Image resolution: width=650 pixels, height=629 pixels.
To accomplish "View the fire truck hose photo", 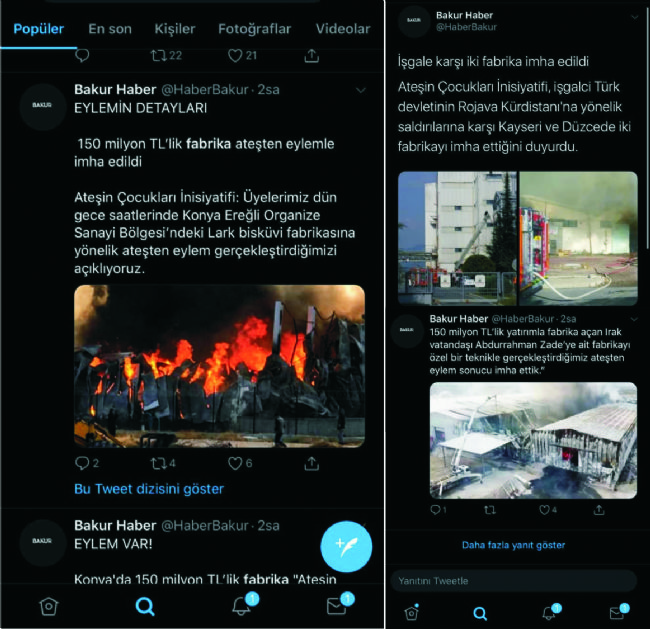I will pyautogui.click(x=578, y=238).
